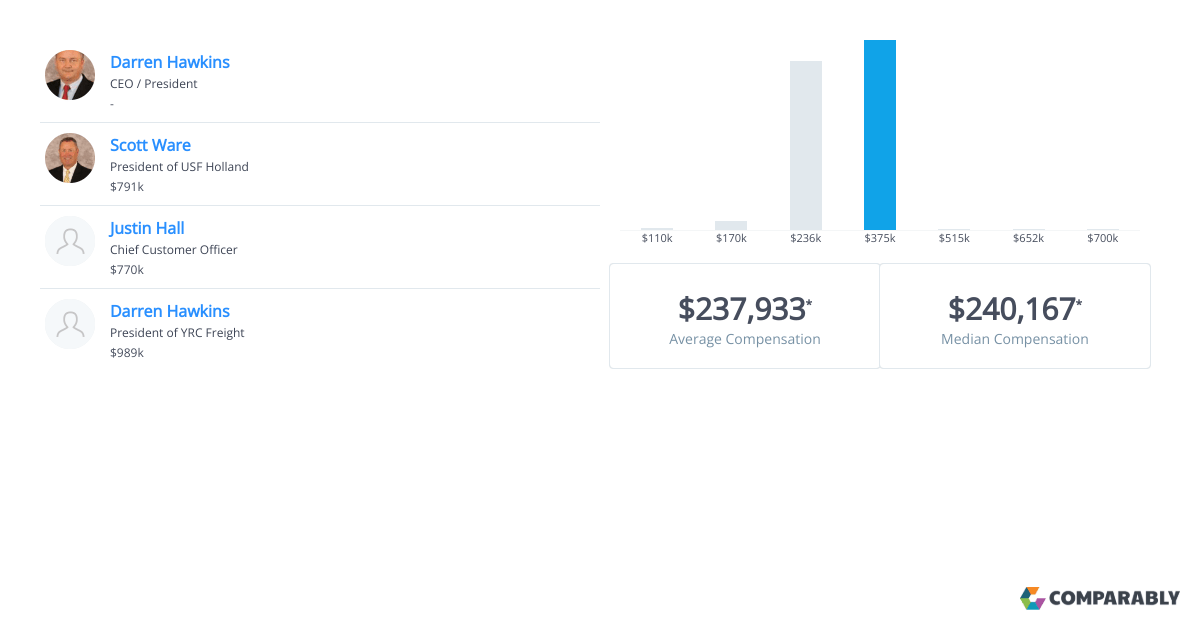This screenshot has height=630, width=1200.
Task: Click the $515k axis label
Action: (x=954, y=238)
